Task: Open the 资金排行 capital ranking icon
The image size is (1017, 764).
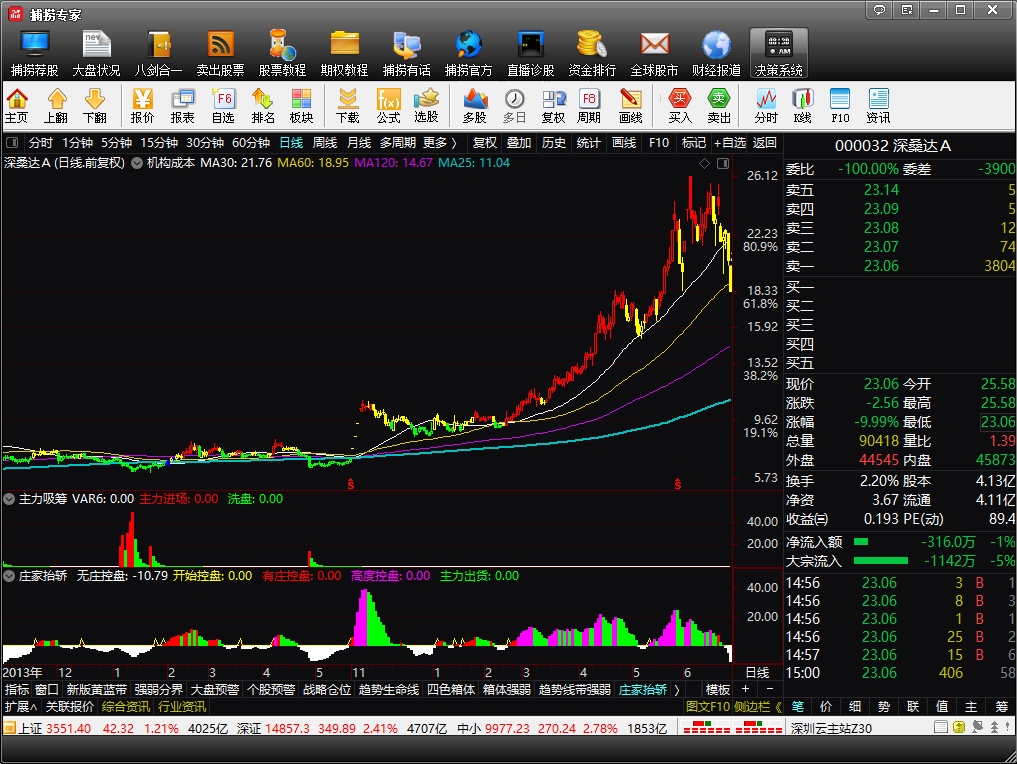Action: pos(592,52)
